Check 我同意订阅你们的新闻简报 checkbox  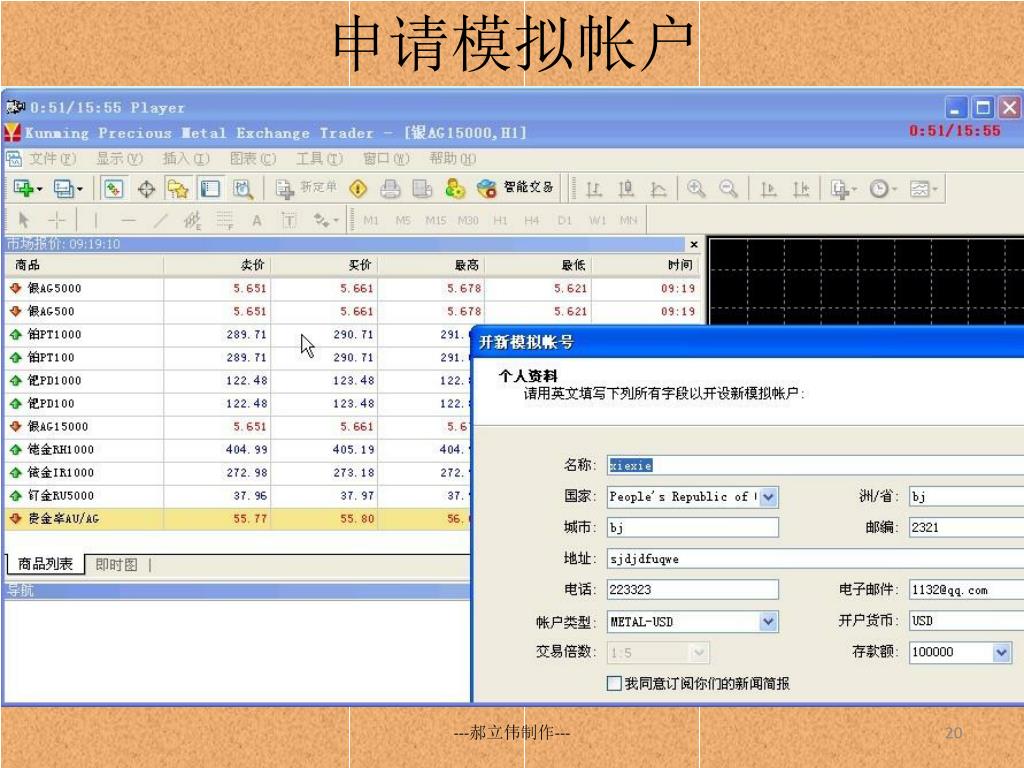pyautogui.click(x=614, y=683)
